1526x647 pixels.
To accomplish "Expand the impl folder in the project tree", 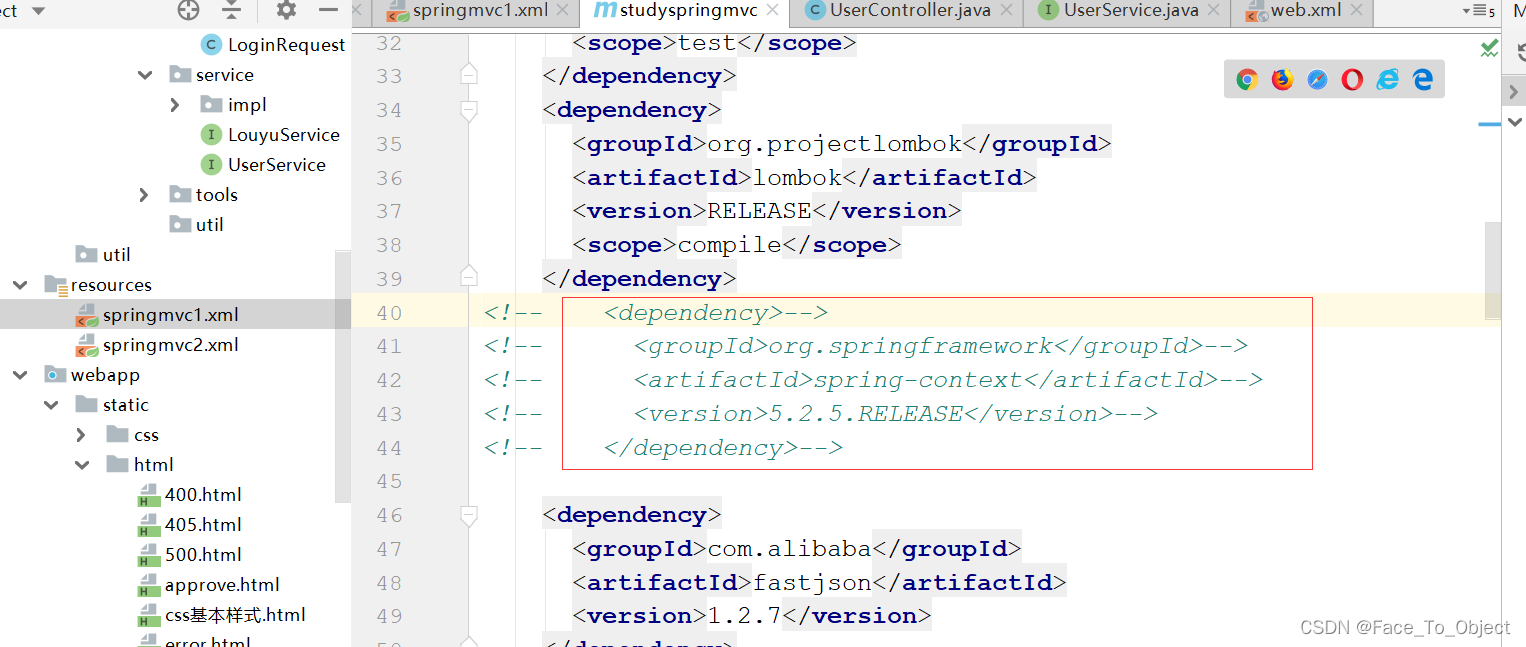I will tap(176, 104).
